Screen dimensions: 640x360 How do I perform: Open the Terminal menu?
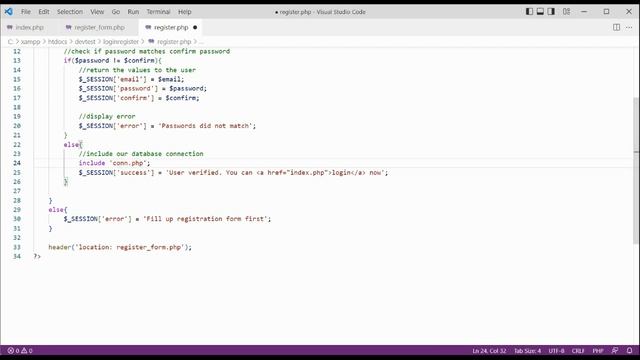click(158, 12)
